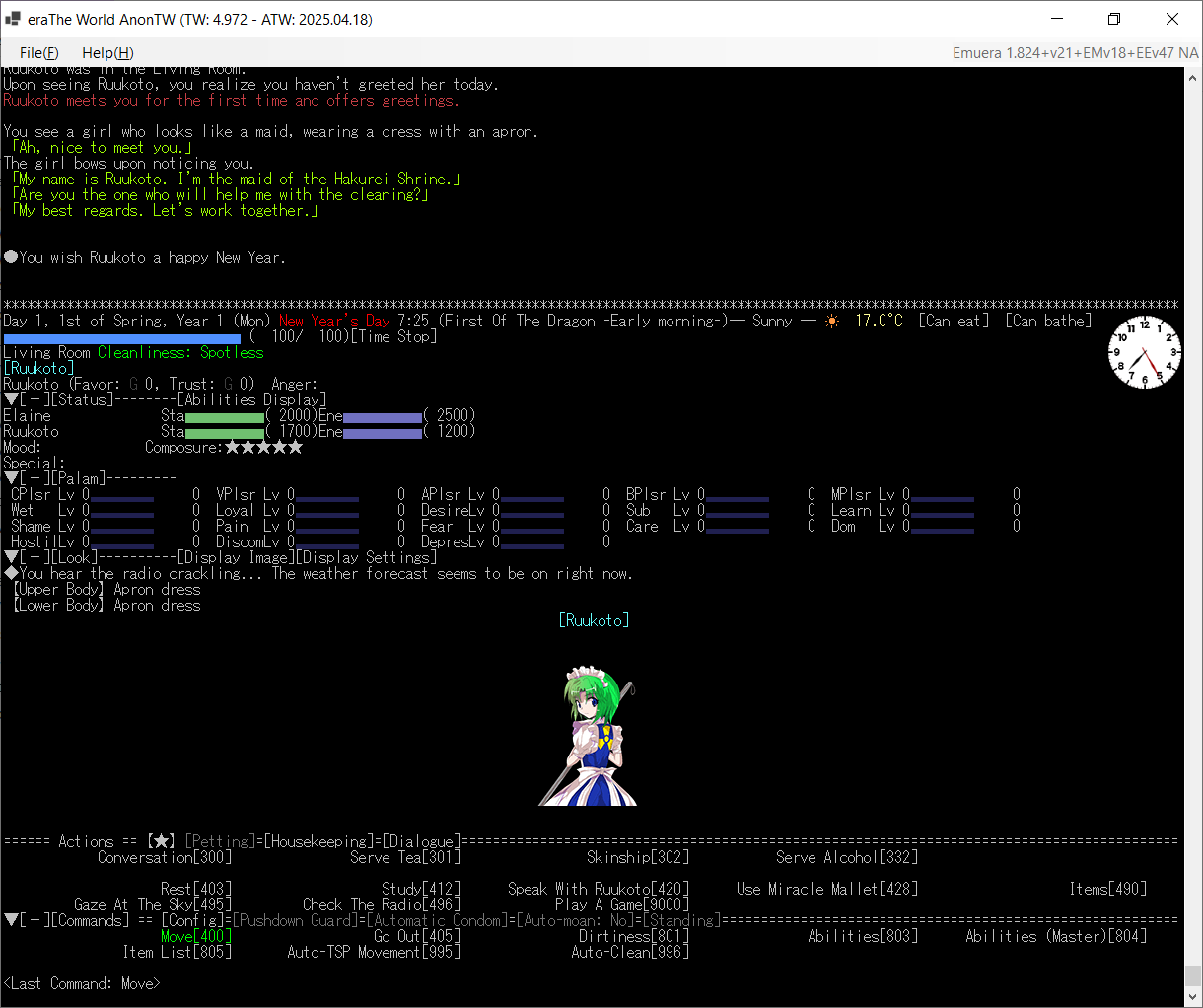Open Abilities[803] screen
The height and width of the screenshot is (1008, 1203).
pos(863,936)
